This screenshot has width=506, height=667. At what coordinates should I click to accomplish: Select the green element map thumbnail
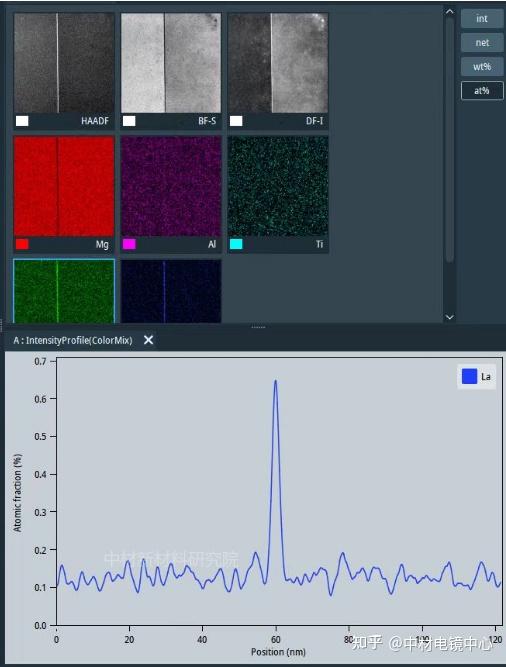coord(64,291)
